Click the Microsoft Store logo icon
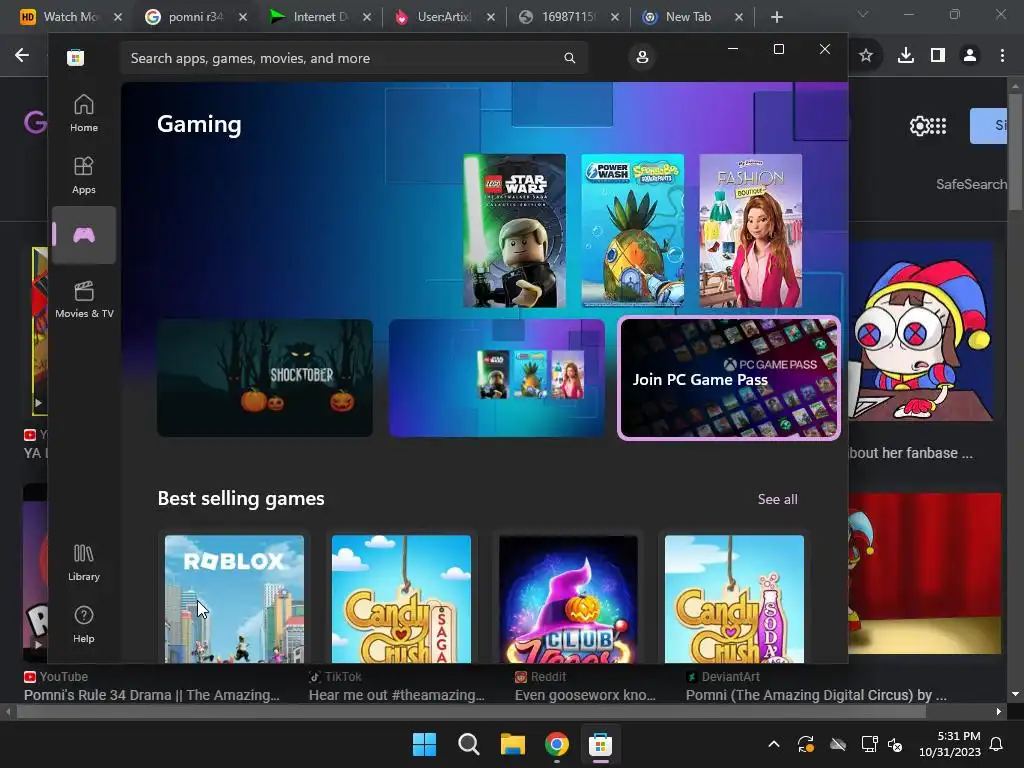This screenshot has height=768, width=1024. (75, 57)
